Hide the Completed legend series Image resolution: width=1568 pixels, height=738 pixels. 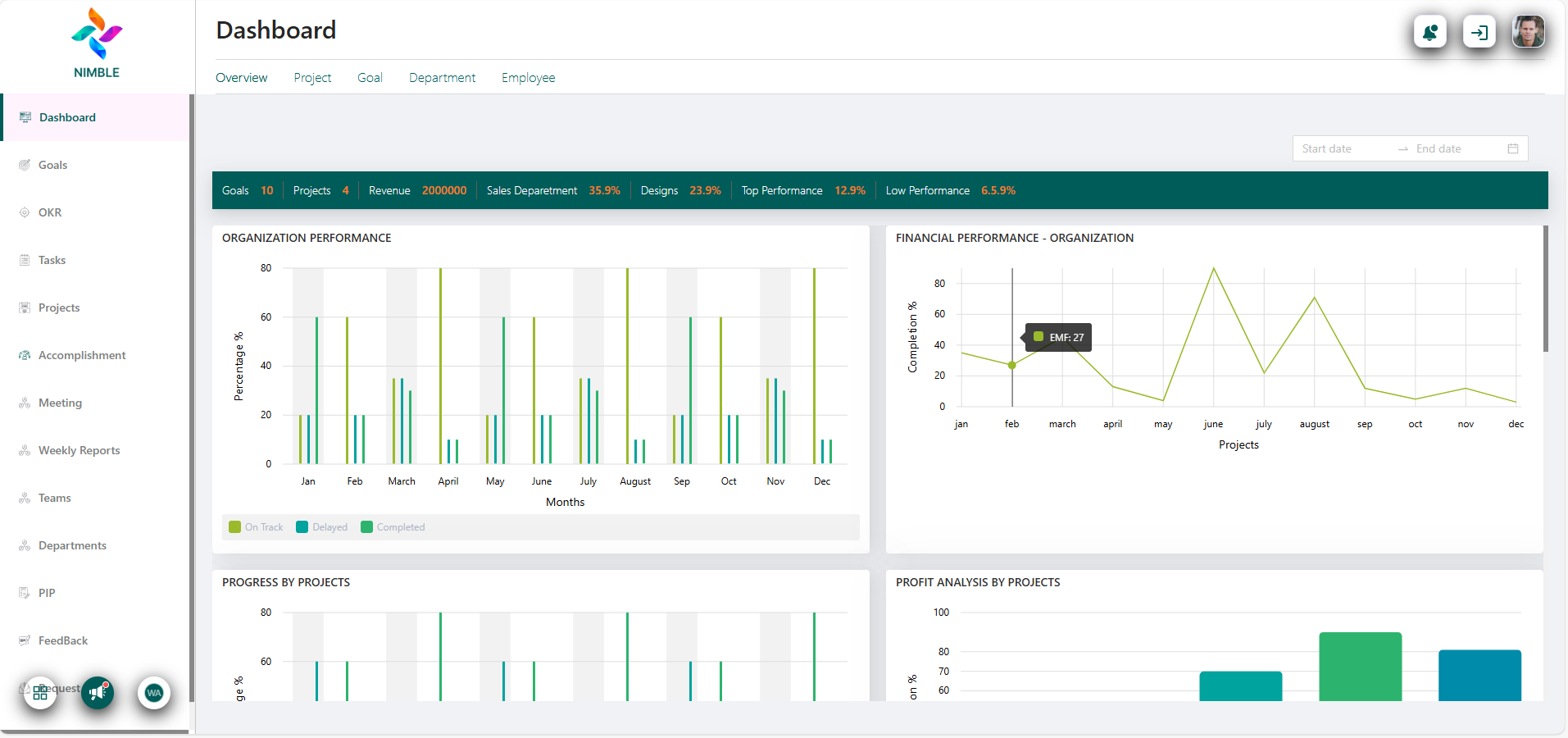[393, 527]
